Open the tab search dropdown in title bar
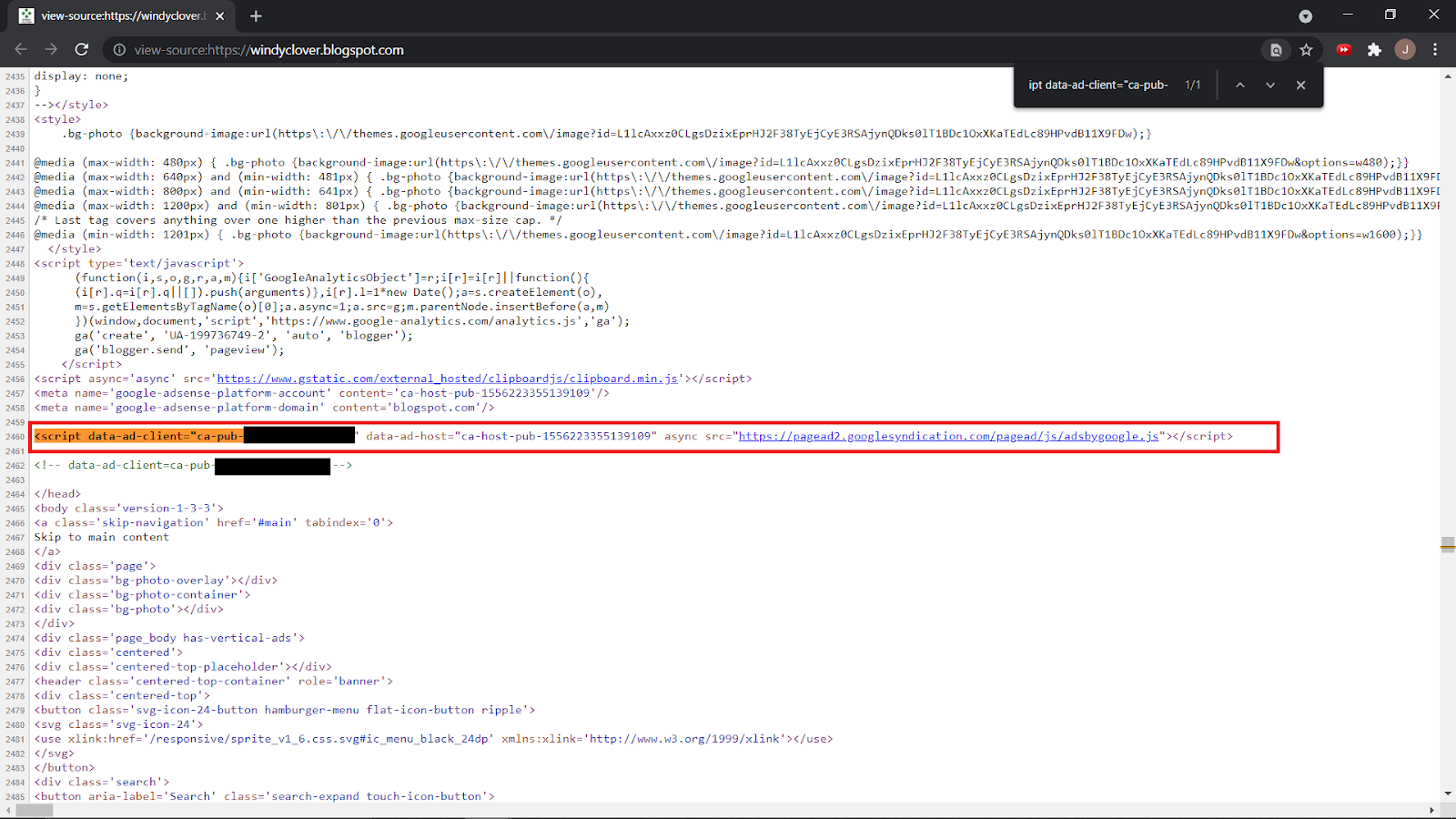This screenshot has width=1456, height=819. tap(1305, 16)
